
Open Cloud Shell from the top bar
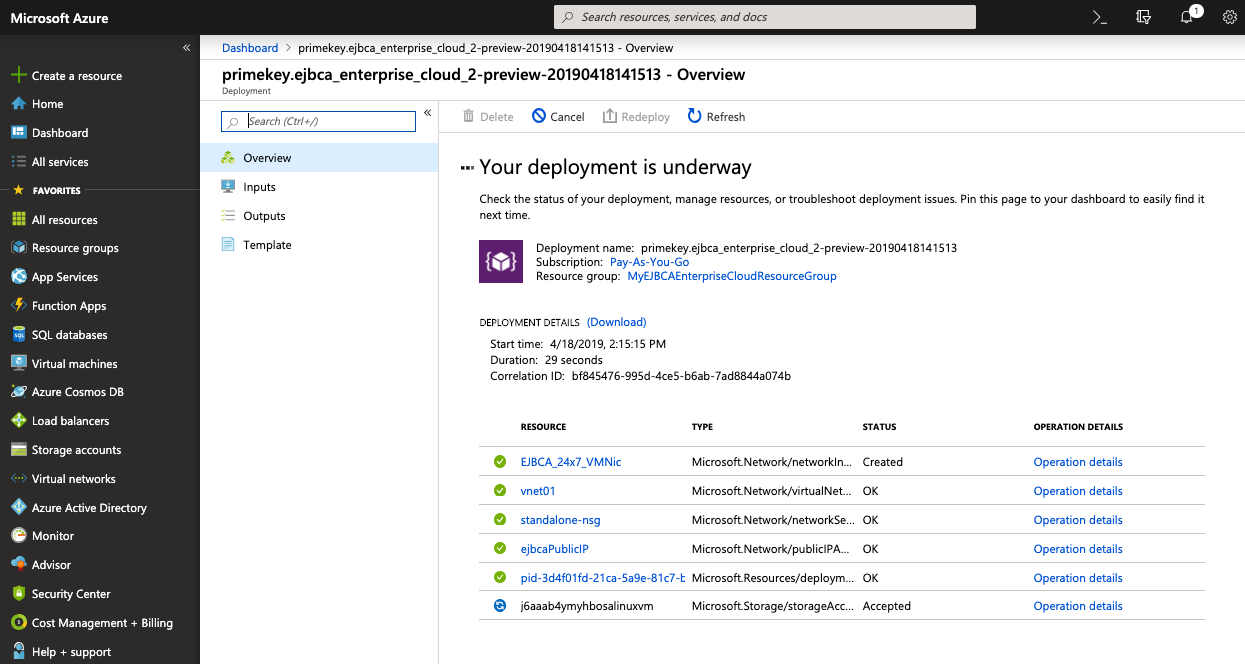(x=1099, y=17)
